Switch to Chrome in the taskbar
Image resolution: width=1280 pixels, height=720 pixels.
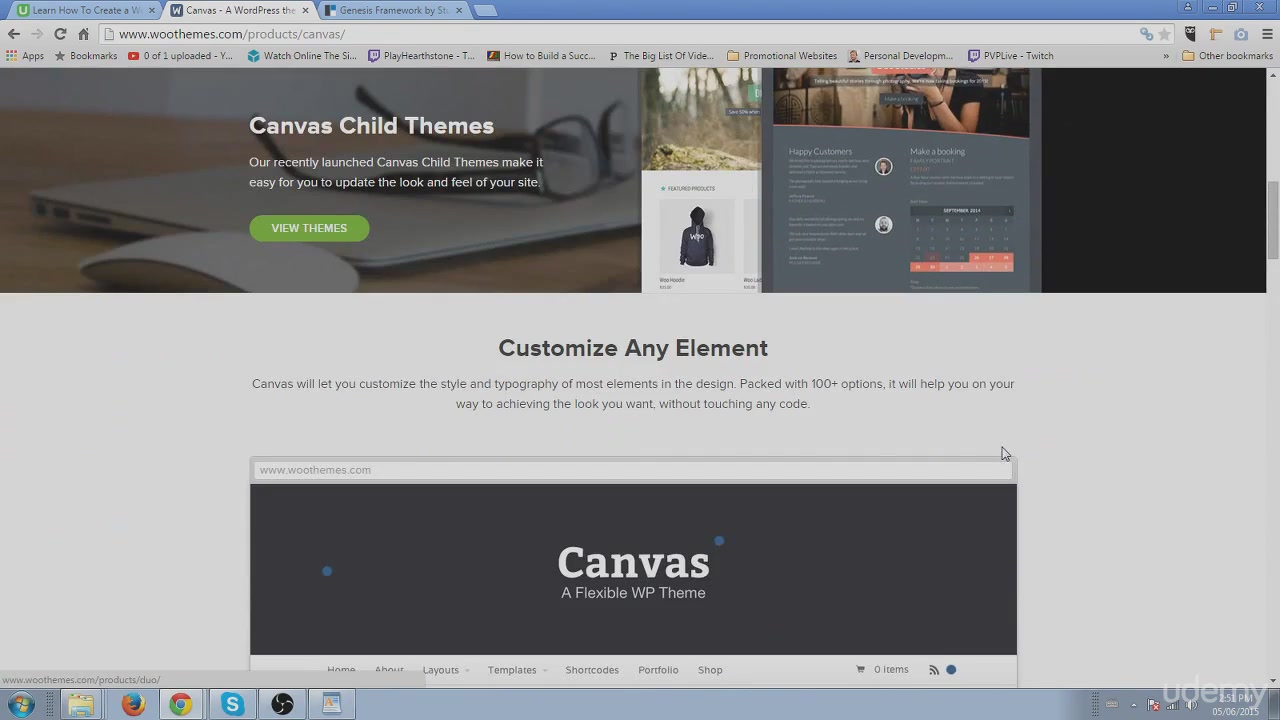click(x=181, y=704)
